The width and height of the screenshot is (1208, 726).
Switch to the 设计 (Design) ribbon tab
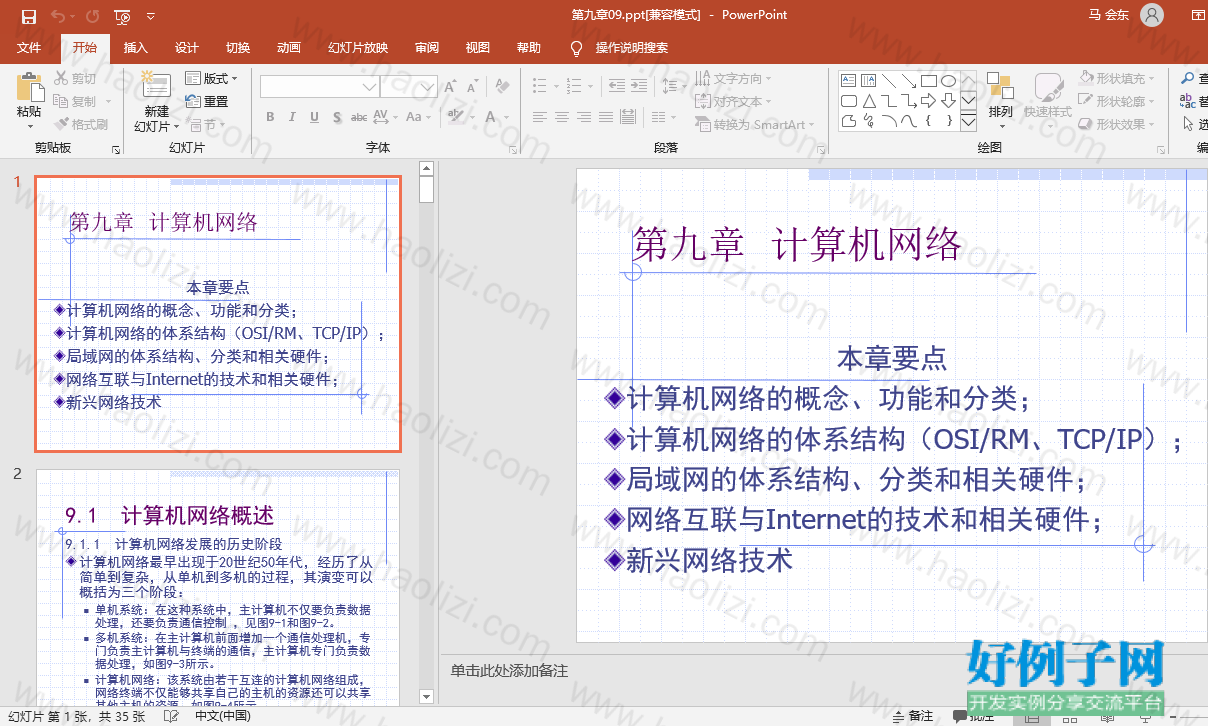coord(187,48)
